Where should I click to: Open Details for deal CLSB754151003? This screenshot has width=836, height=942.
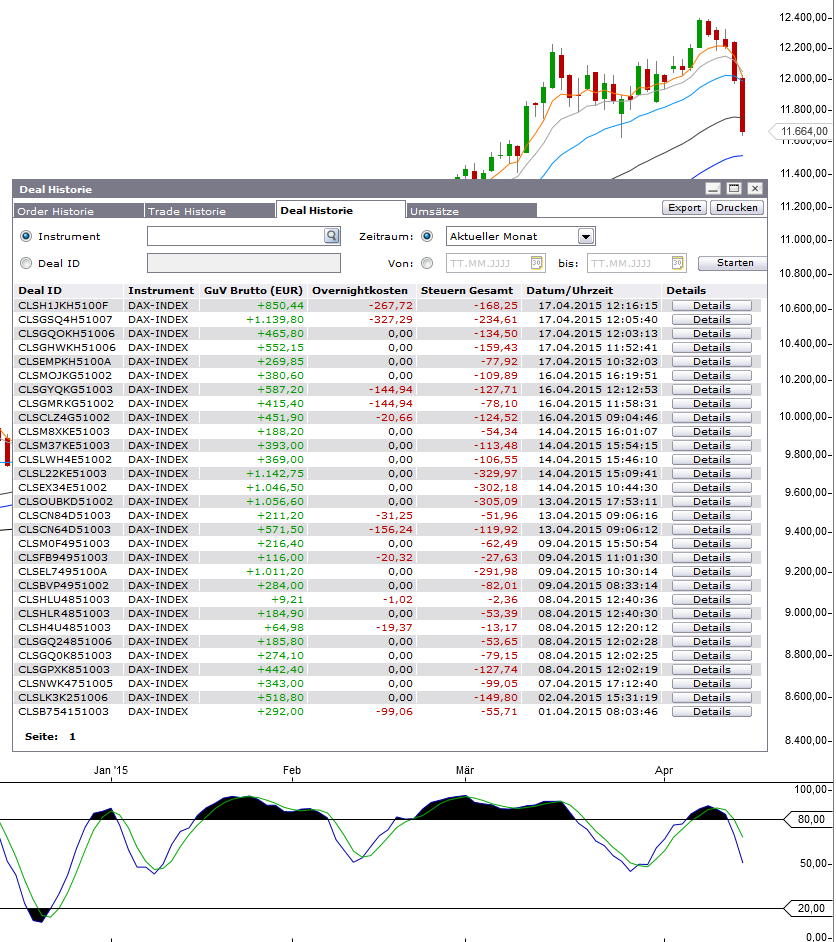tap(712, 711)
